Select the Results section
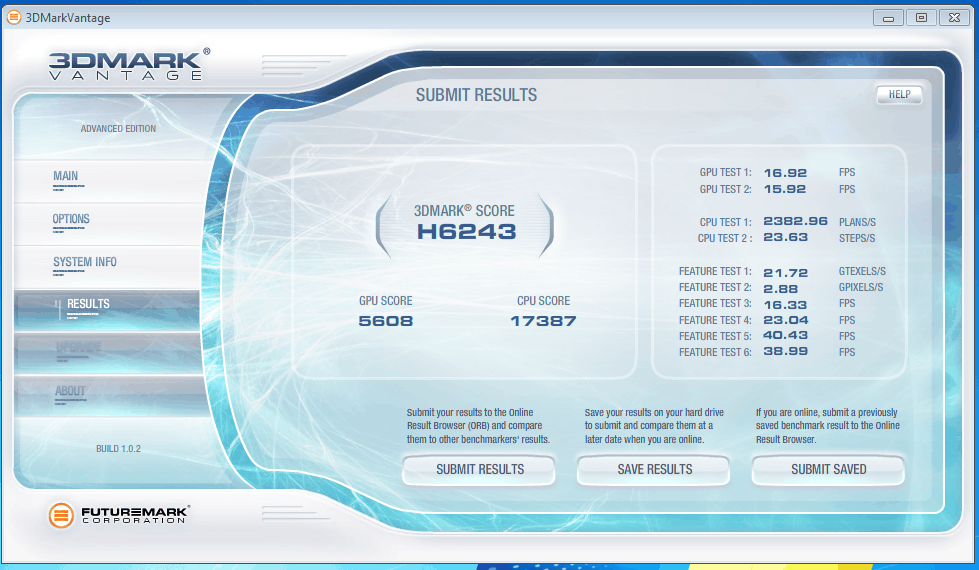The height and width of the screenshot is (570, 979). (107, 309)
